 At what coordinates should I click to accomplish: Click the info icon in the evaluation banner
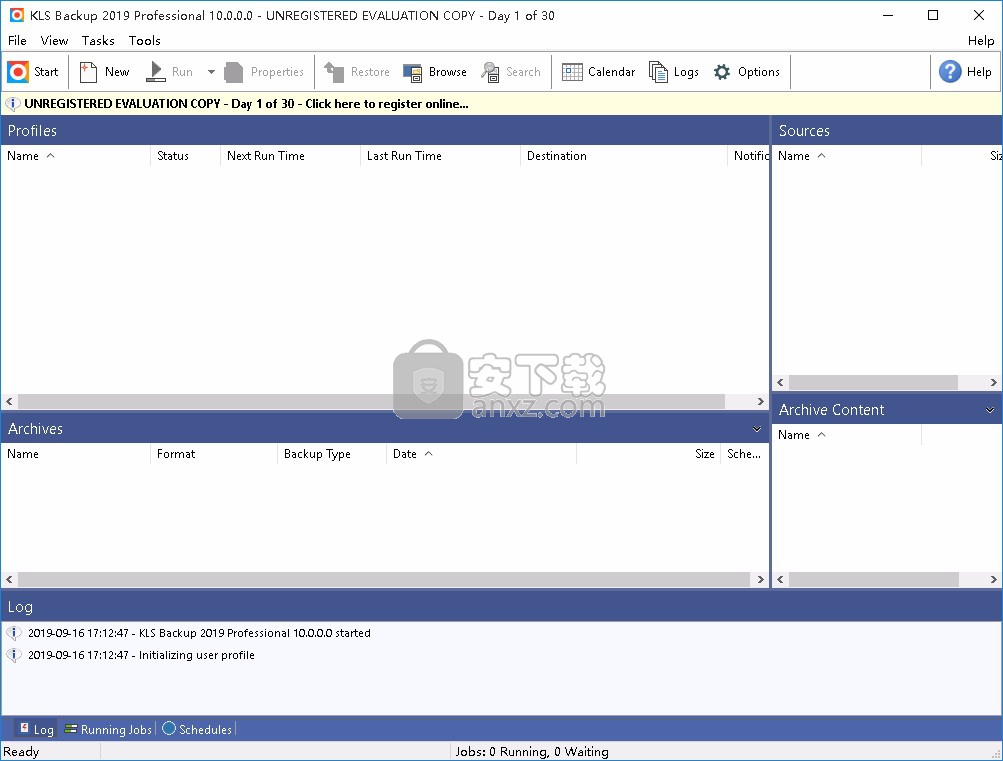(12, 104)
